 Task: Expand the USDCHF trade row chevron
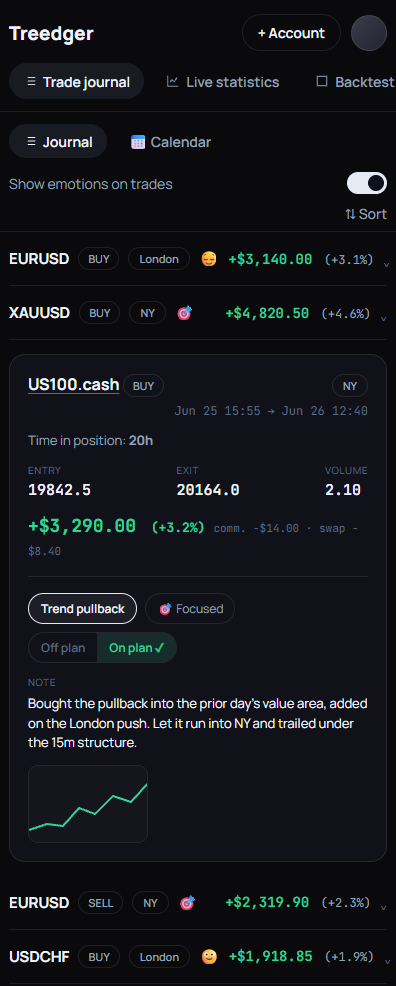pyautogui.click(x=386, y=962)
